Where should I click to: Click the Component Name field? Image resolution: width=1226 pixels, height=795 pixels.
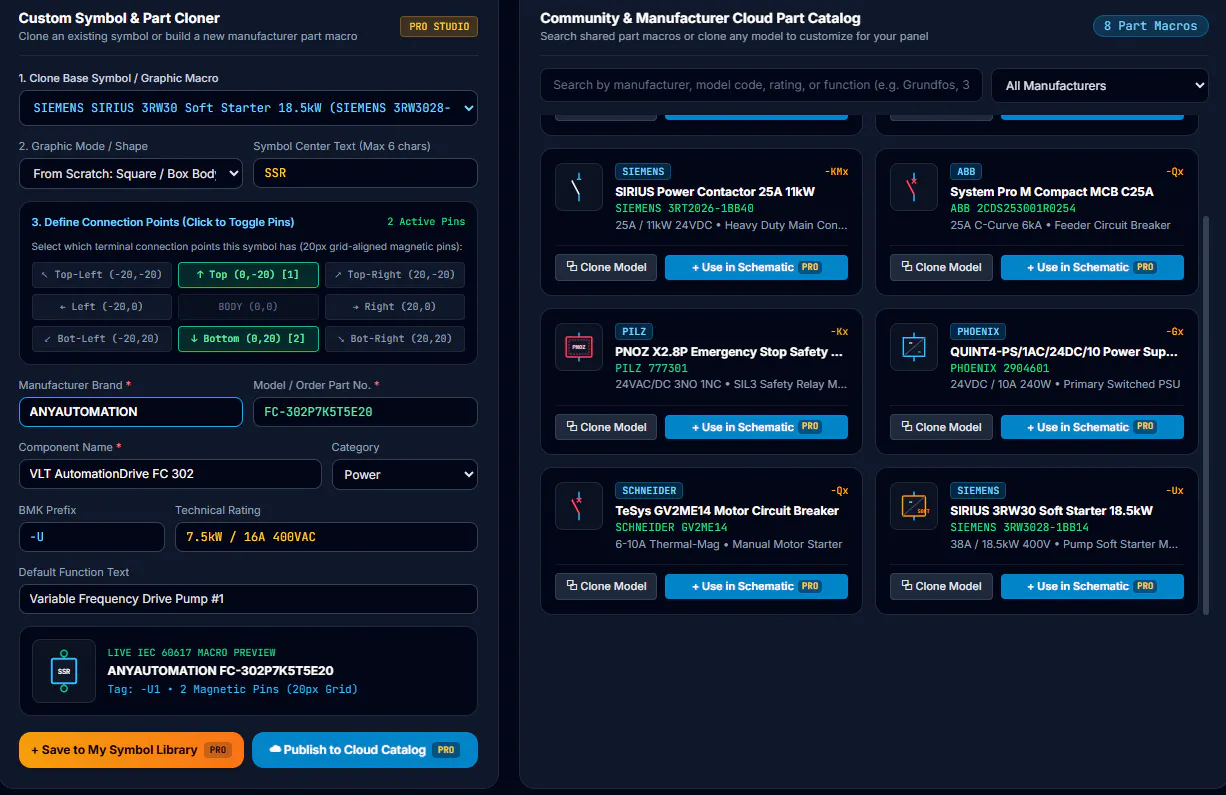pyautogui.click(x=170, y=474)
